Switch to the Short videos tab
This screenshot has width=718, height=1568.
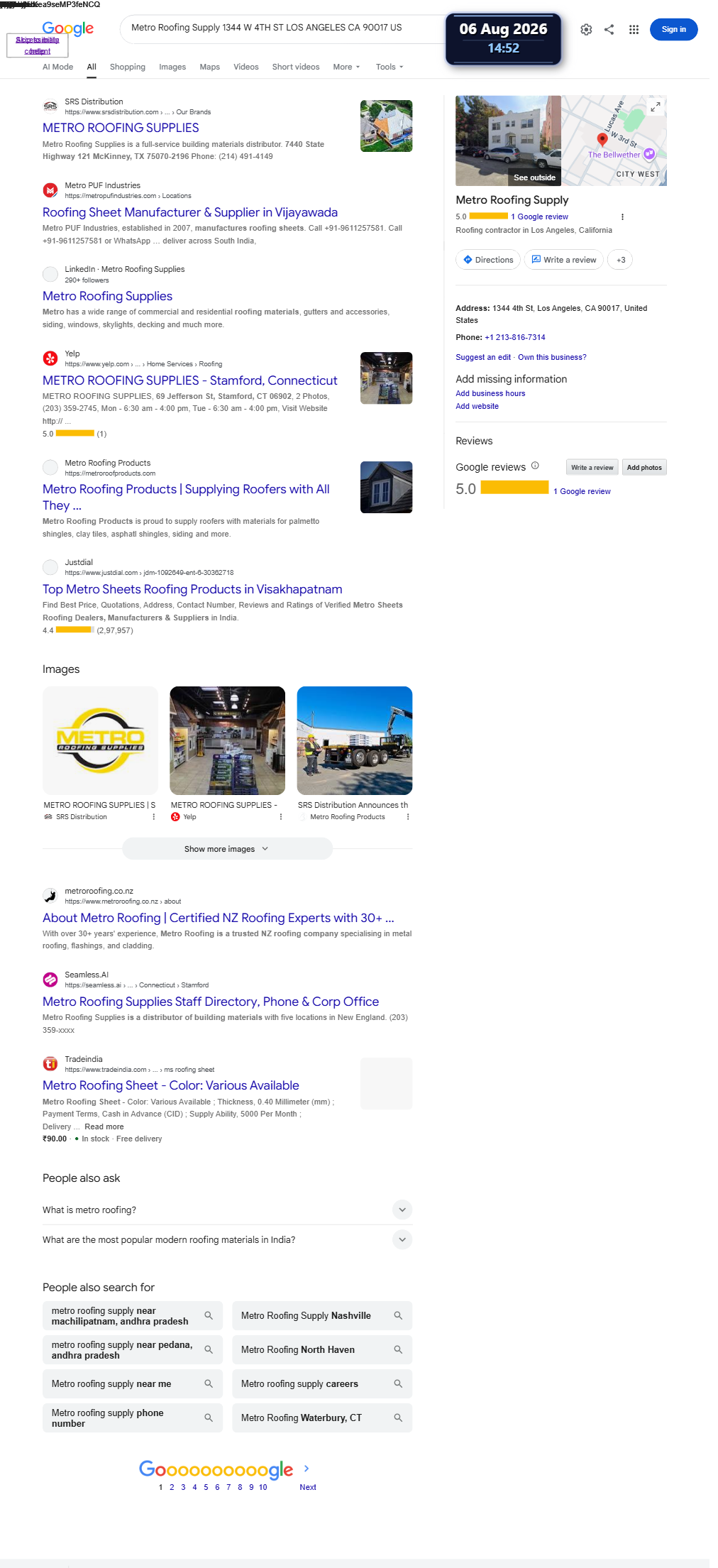point(296,67)
